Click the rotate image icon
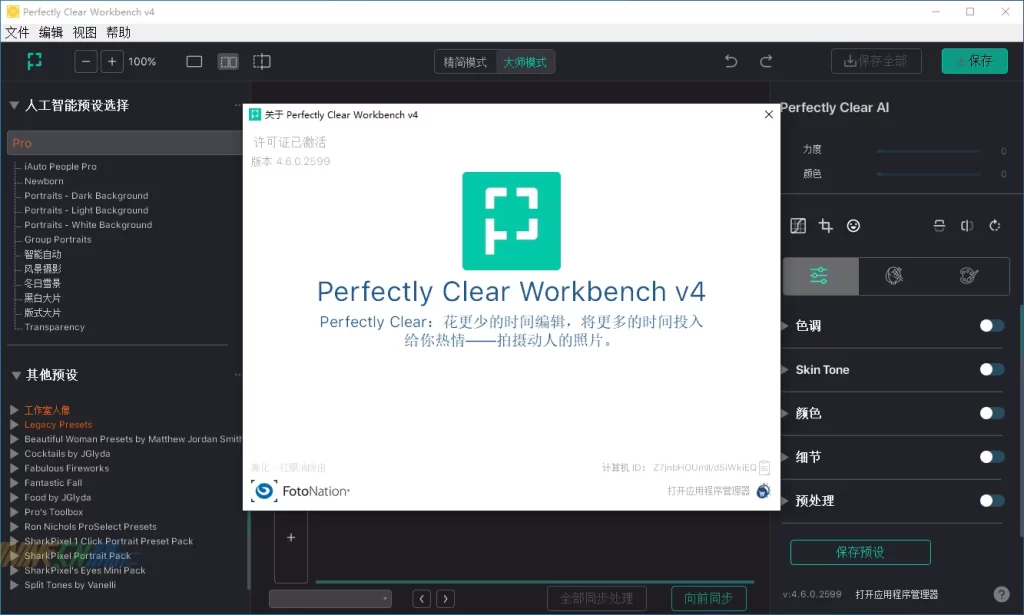 tap(994, 226)
